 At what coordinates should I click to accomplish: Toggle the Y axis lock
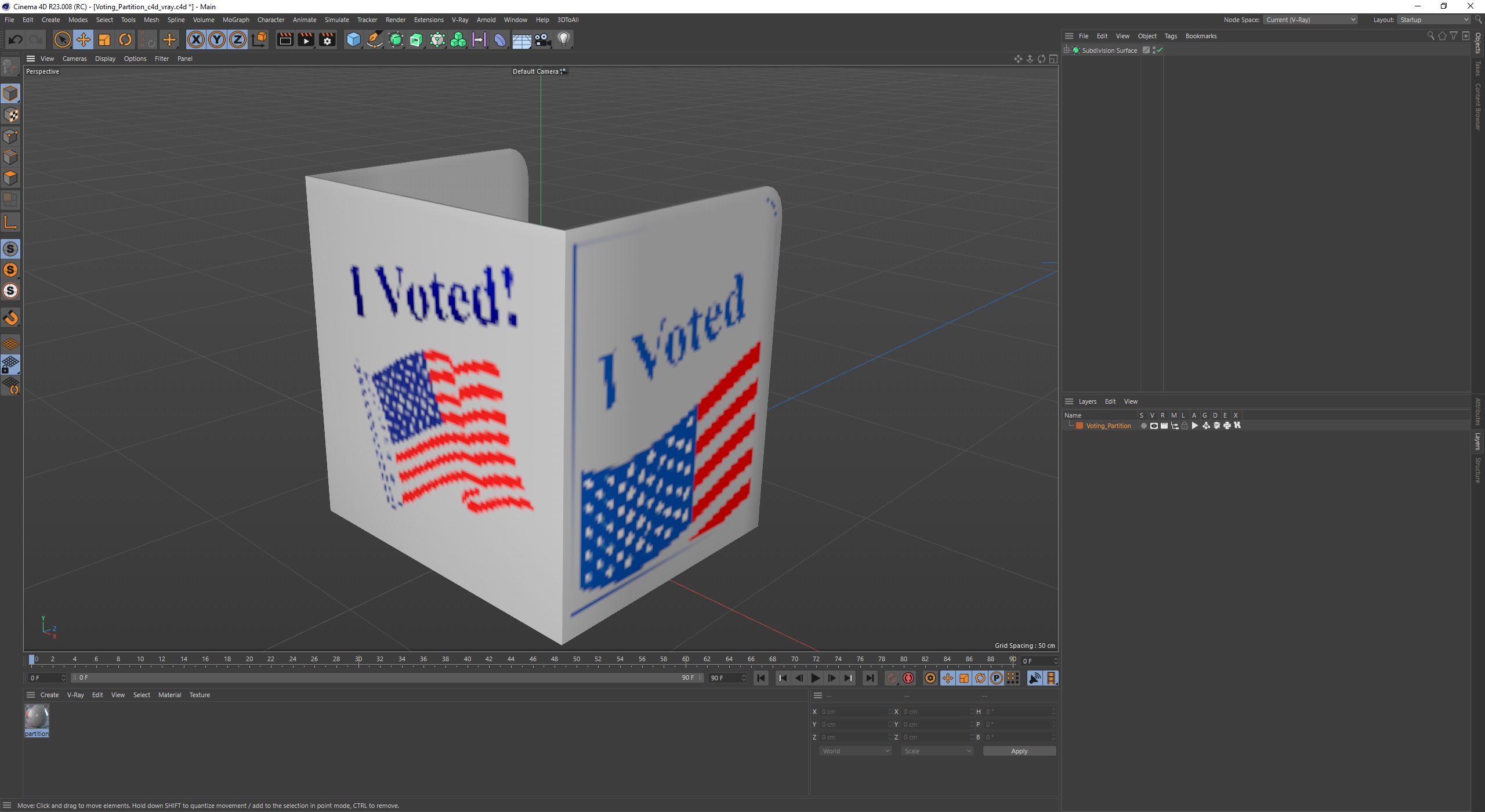point(217,39)
